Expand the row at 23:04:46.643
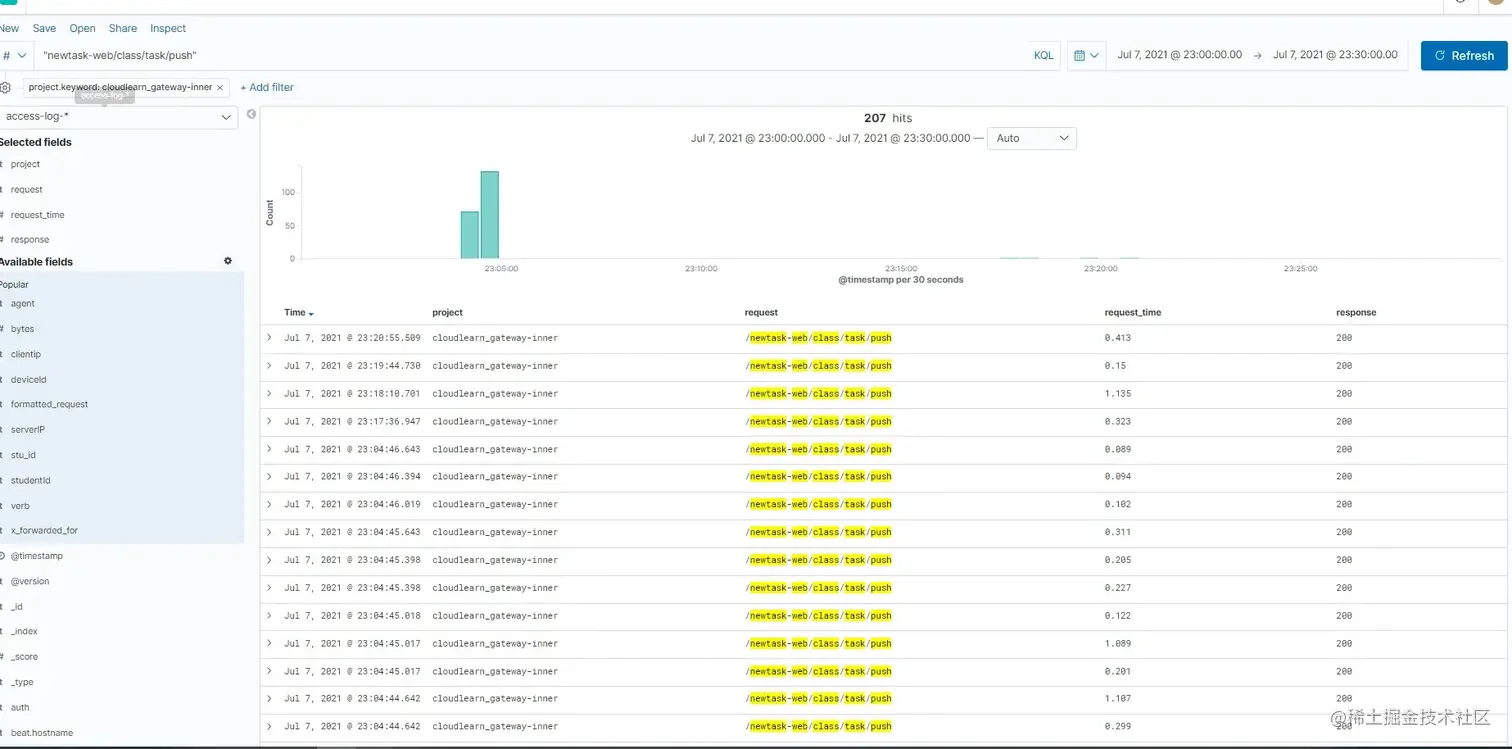This screenshot has height=749, width=1512. [269, 449]
